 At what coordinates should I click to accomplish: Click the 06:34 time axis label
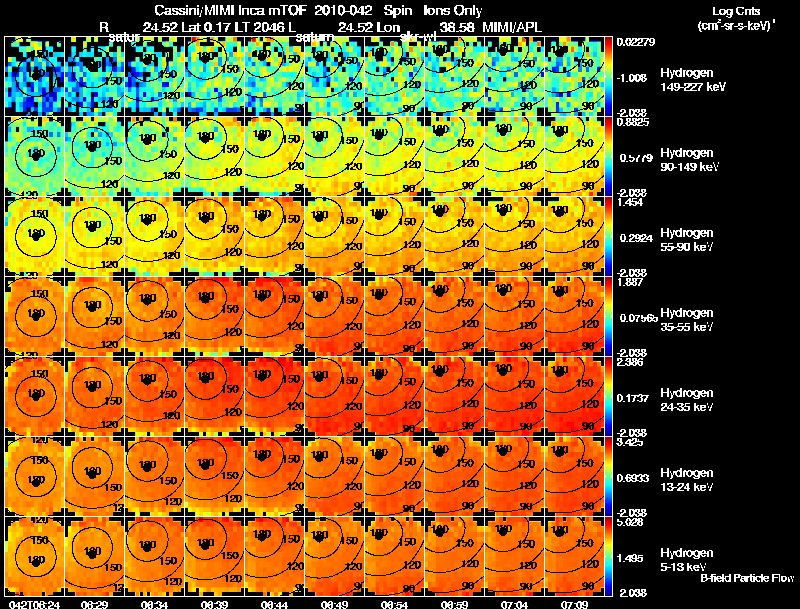click(x=155, y=604)
